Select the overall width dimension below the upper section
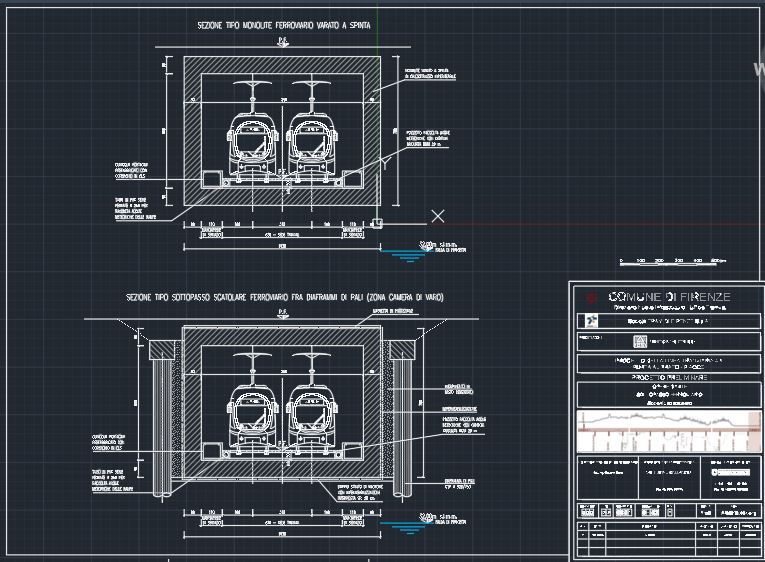Screen dimensions: 765x562 (282, 247)
